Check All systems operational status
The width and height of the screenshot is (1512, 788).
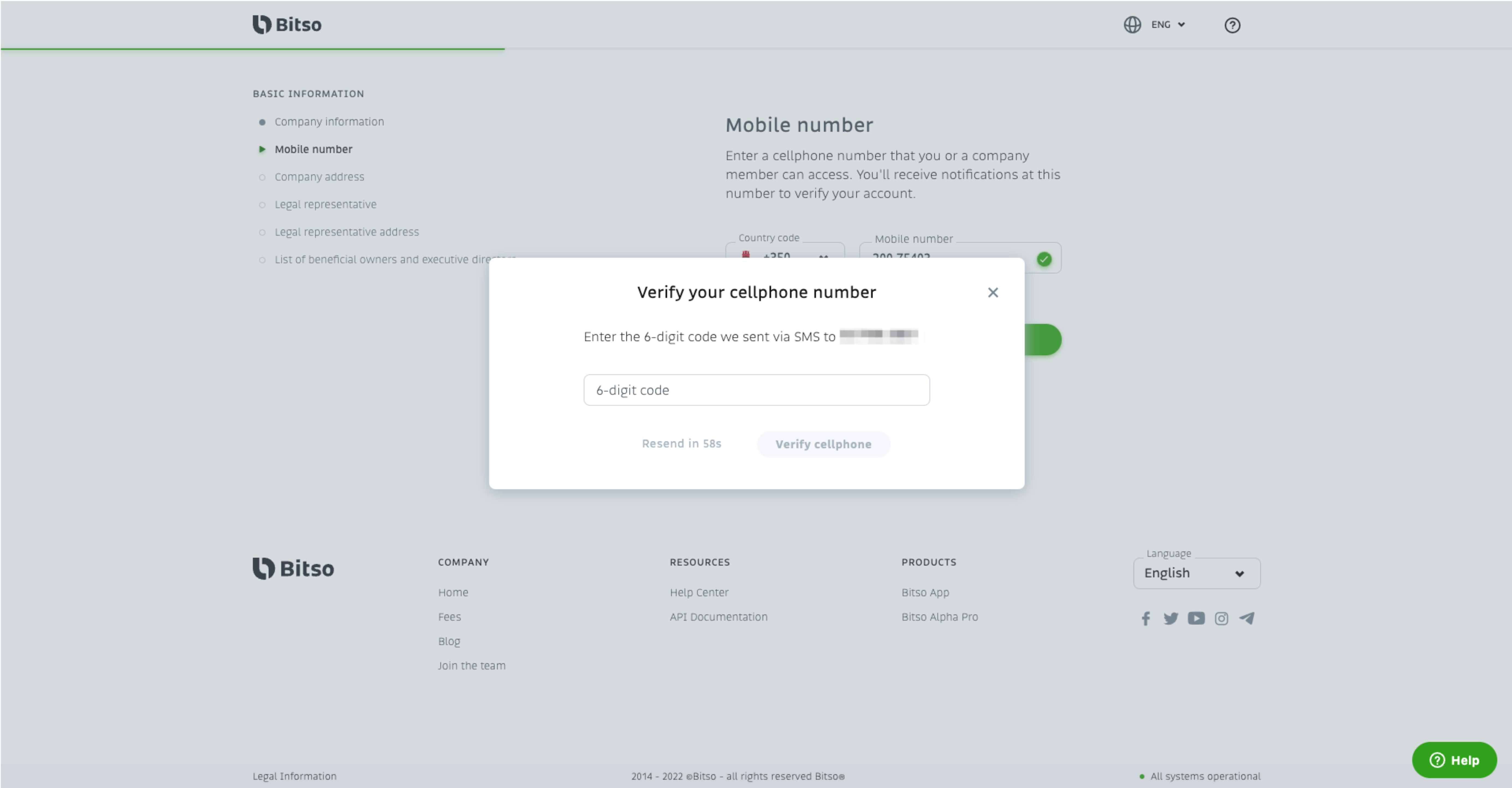tap(1200, 776)
